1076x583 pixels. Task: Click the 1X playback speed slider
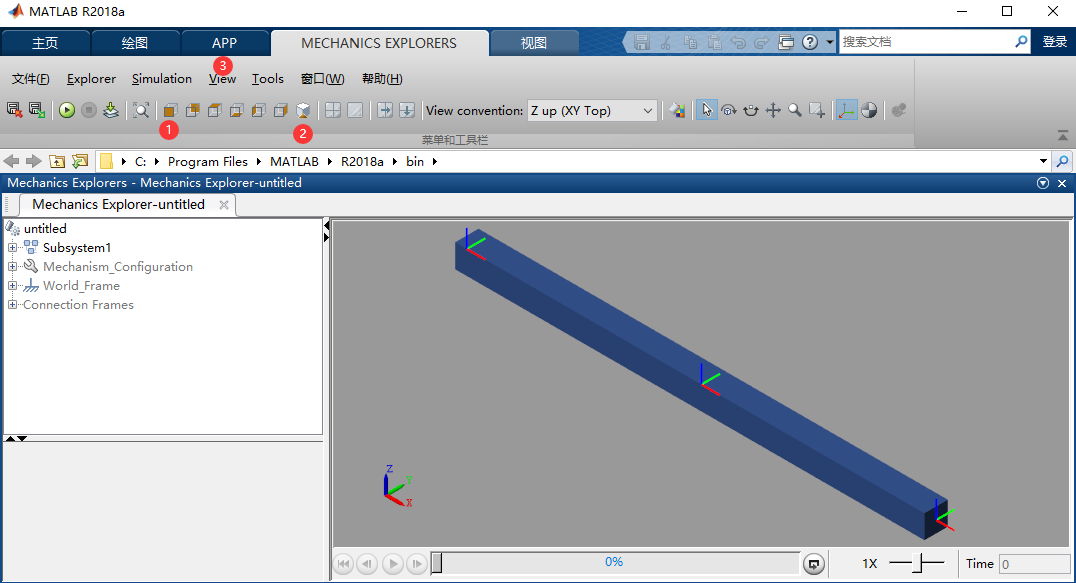point(917,563)
